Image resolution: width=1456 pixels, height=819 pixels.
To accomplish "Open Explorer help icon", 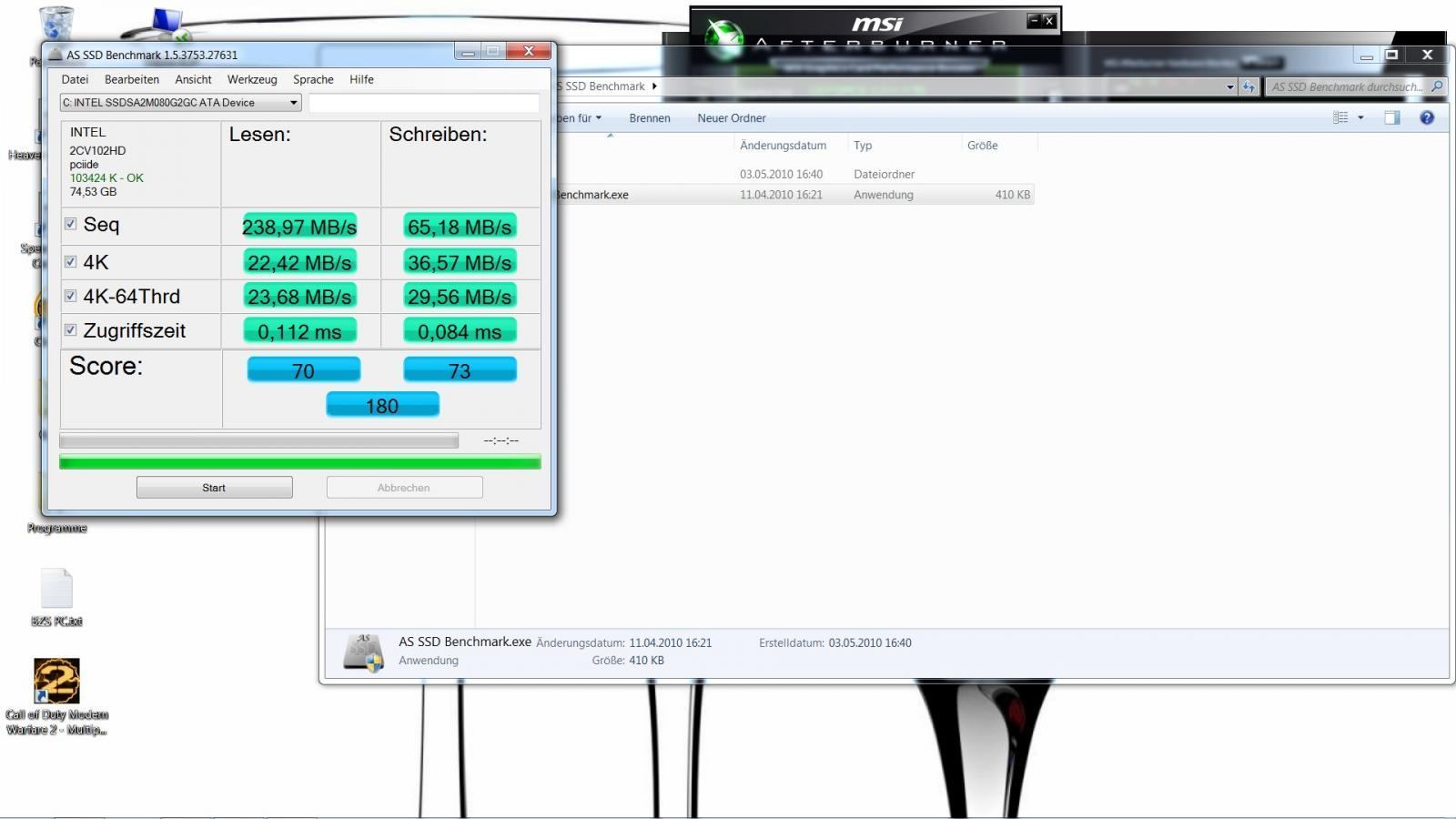I will point(1427,117).
